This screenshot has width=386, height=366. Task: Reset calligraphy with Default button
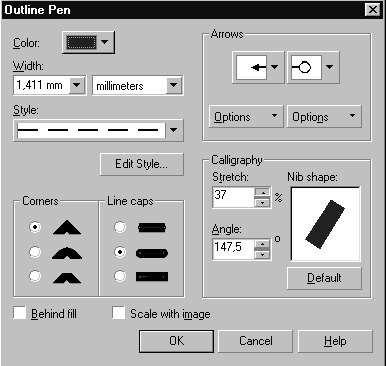click(x=324, y=278)
